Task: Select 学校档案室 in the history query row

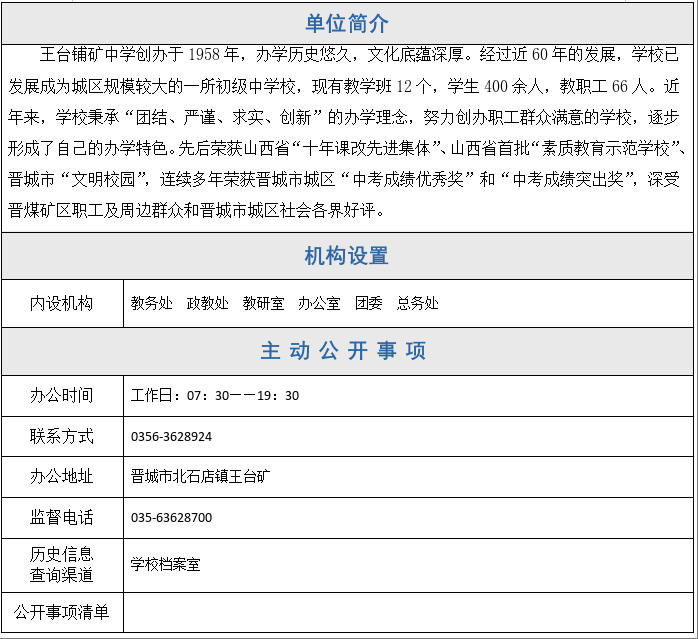Action: [x=165, y=564]
